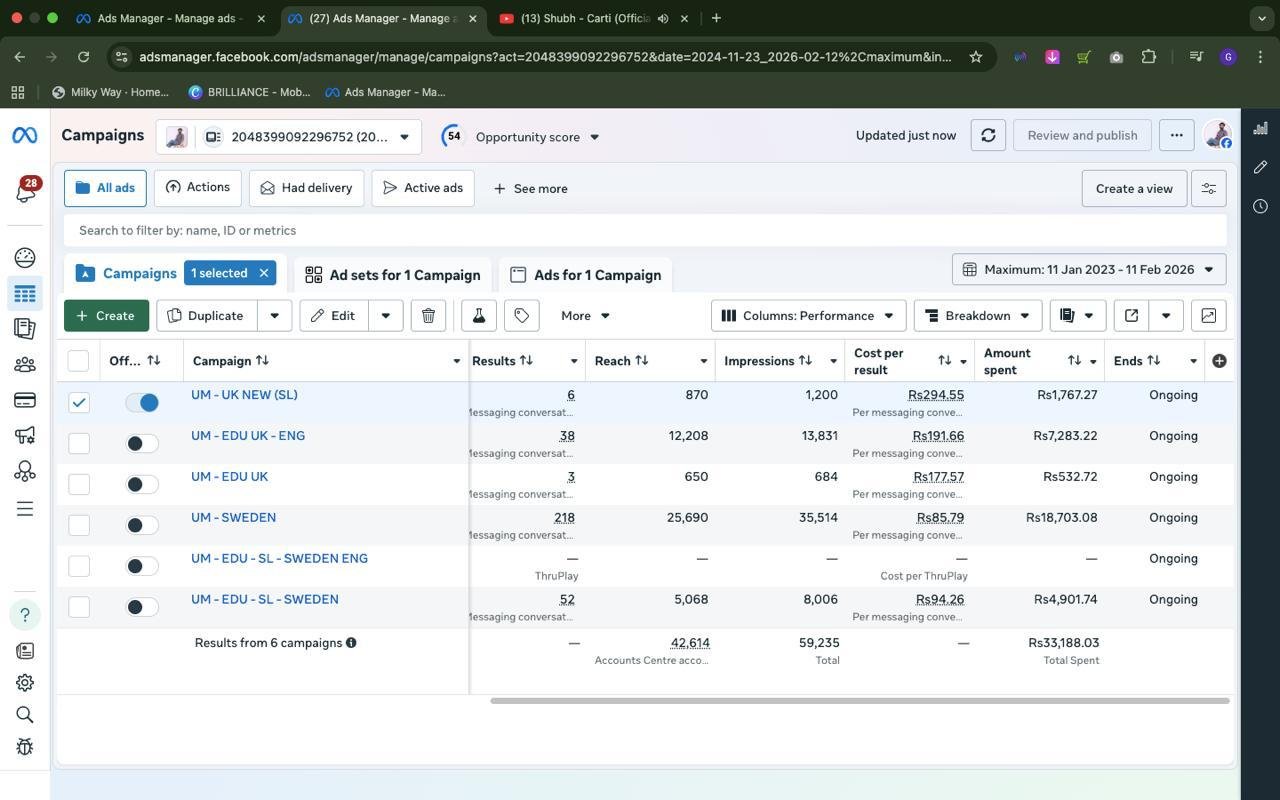Open Duplicate options dropdown arrow

[274, 316]
